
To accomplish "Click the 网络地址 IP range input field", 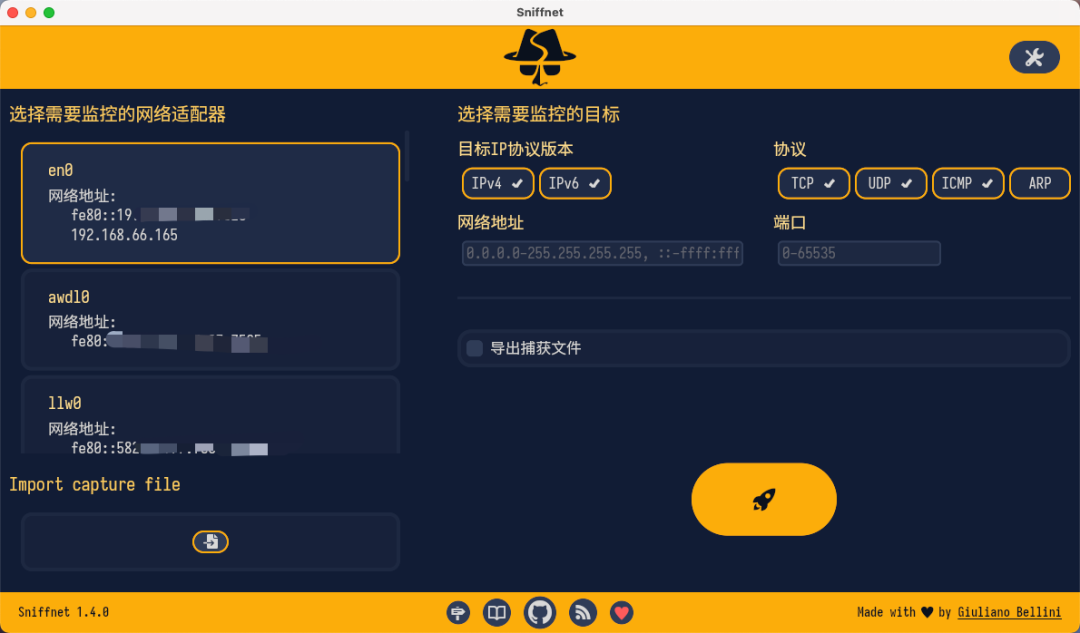I will 602,254.
